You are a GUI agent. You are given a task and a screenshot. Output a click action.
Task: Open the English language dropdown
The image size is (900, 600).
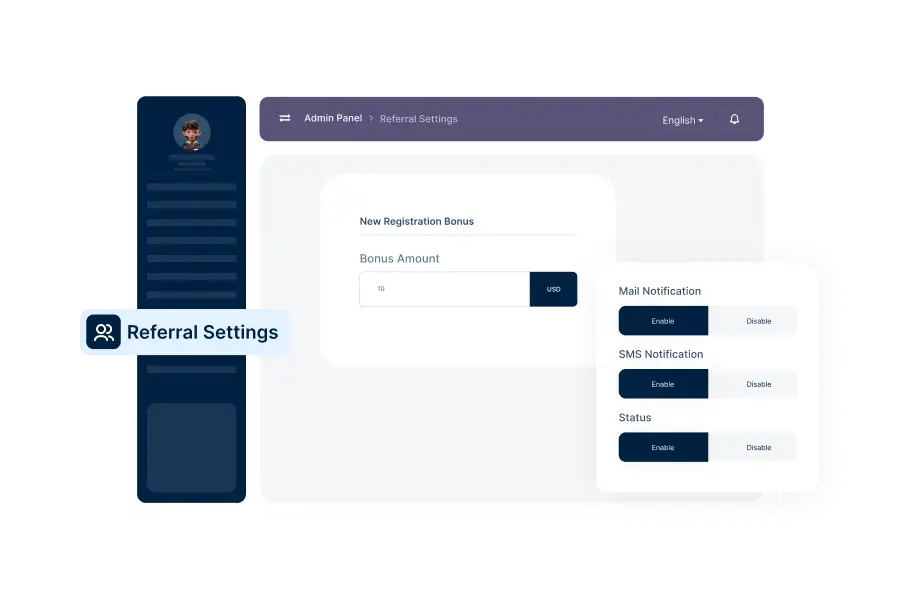[x=682, y=120]
